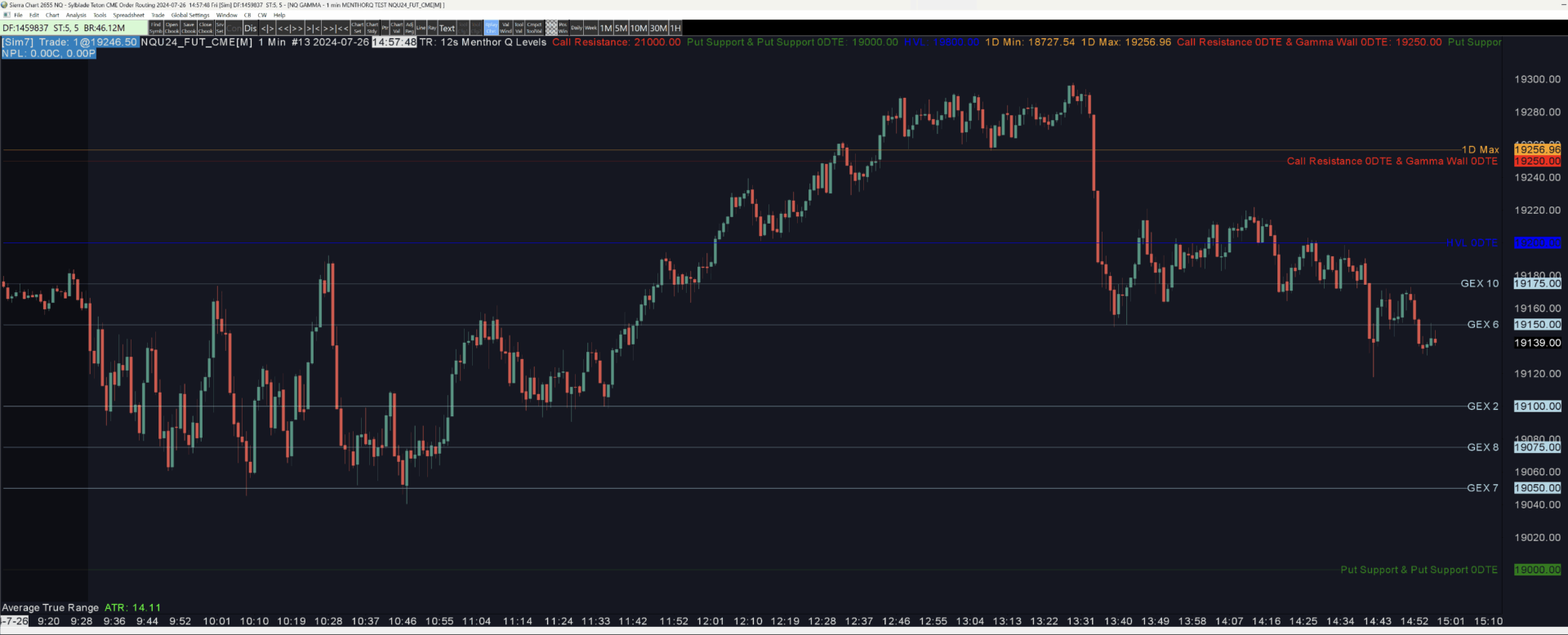The height and width of the screenshot is (635, 1568).
Task: Open the Trade menu
Action: [158, 15]
